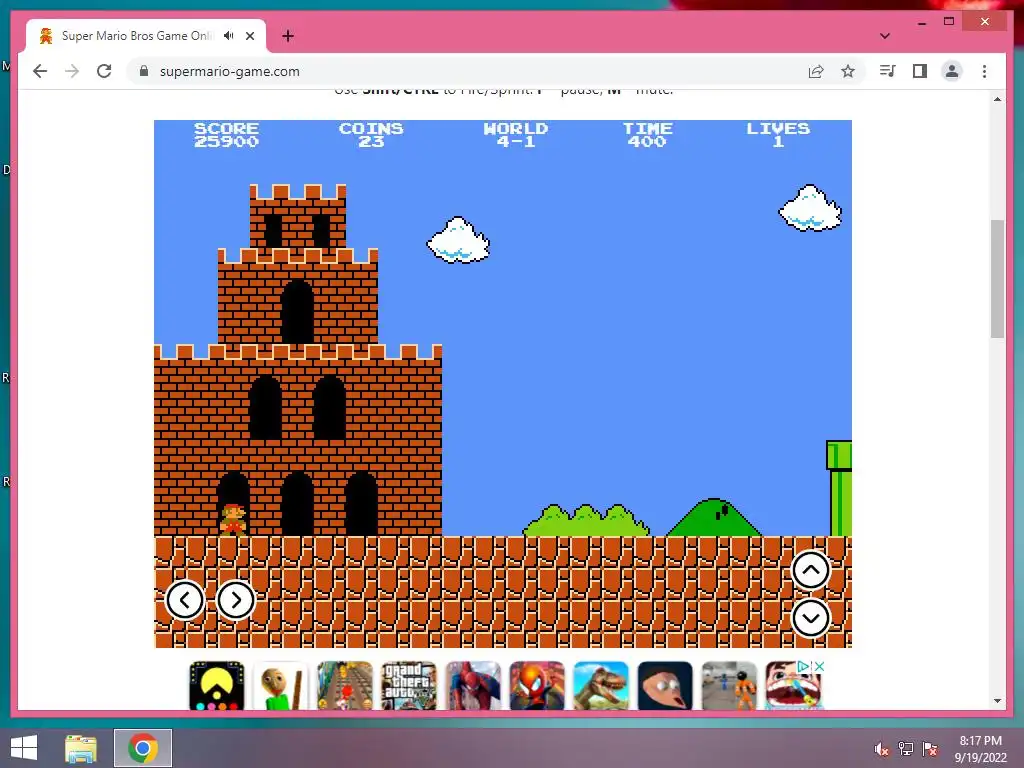The width and height of the screenshot is (1024, 768).
Task: Open the Chrome profile avatar
Action: (952, 71)
